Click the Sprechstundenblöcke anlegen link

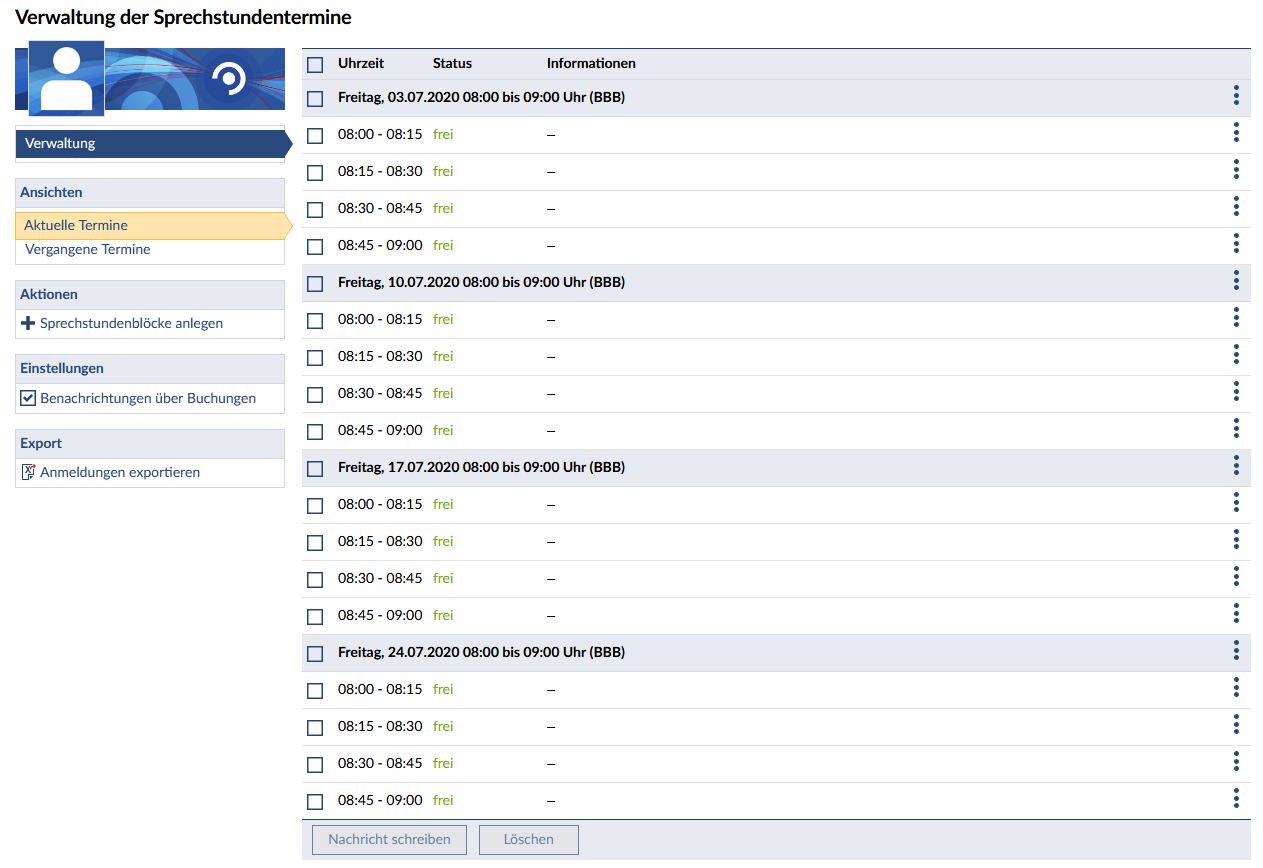[131, 324]
